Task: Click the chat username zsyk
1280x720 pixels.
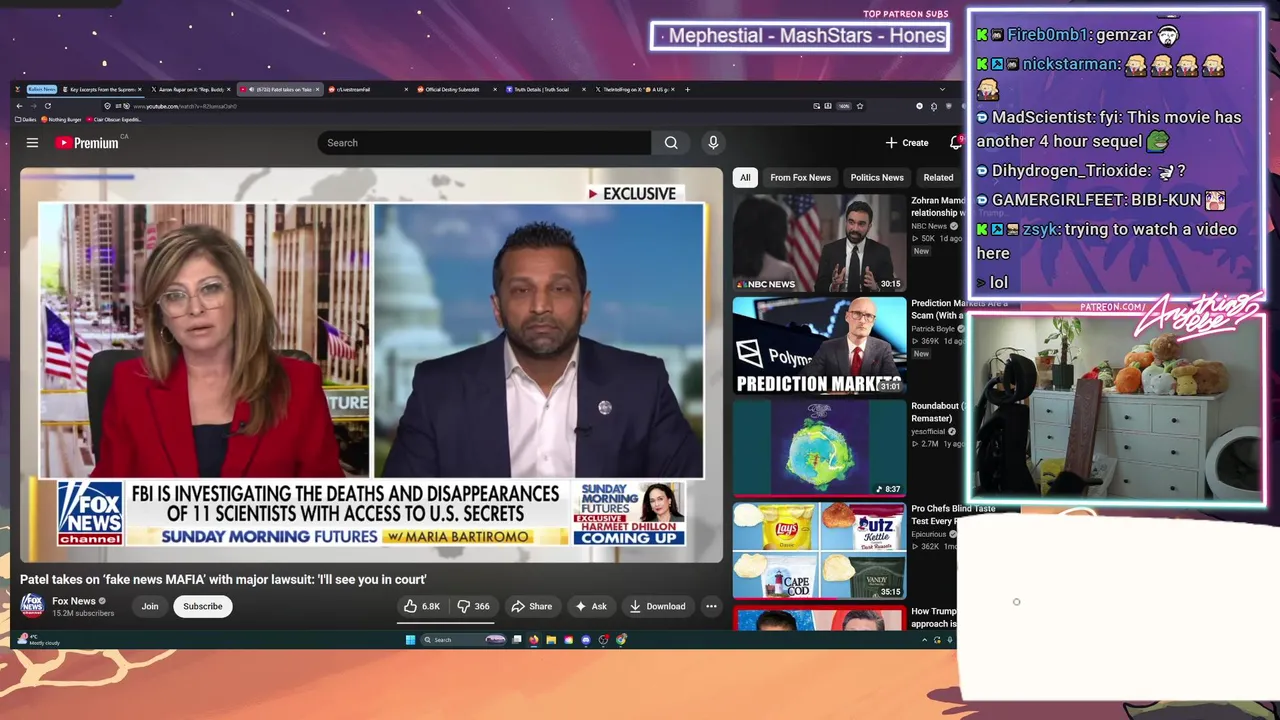Action: coord(1040,229)
